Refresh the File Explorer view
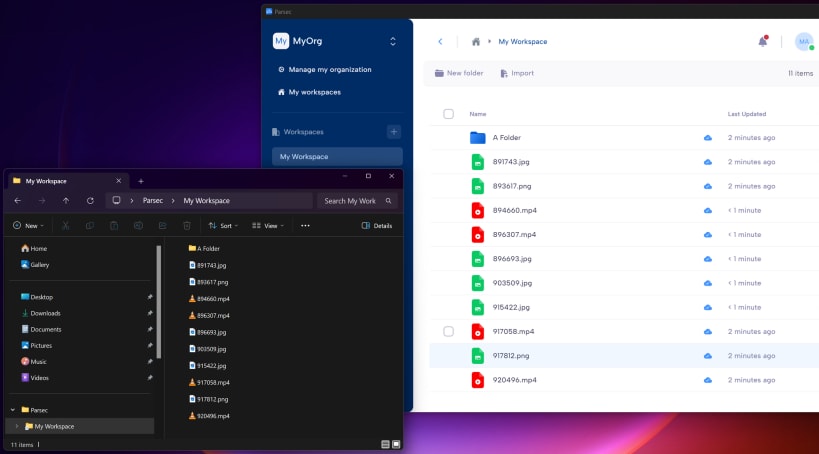819x454 pixels. pyautogui.click(x=90, y=201)
